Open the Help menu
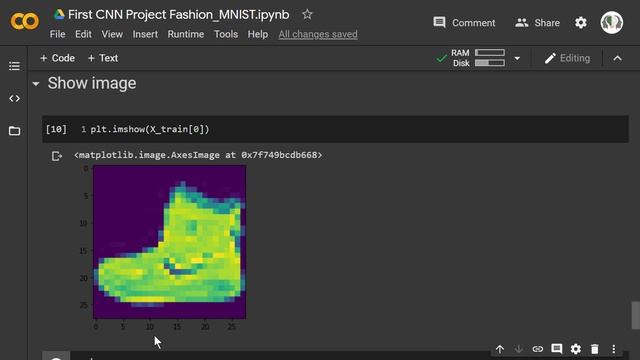This screenshot has height=360, width=640. click(x=258, y=34)
